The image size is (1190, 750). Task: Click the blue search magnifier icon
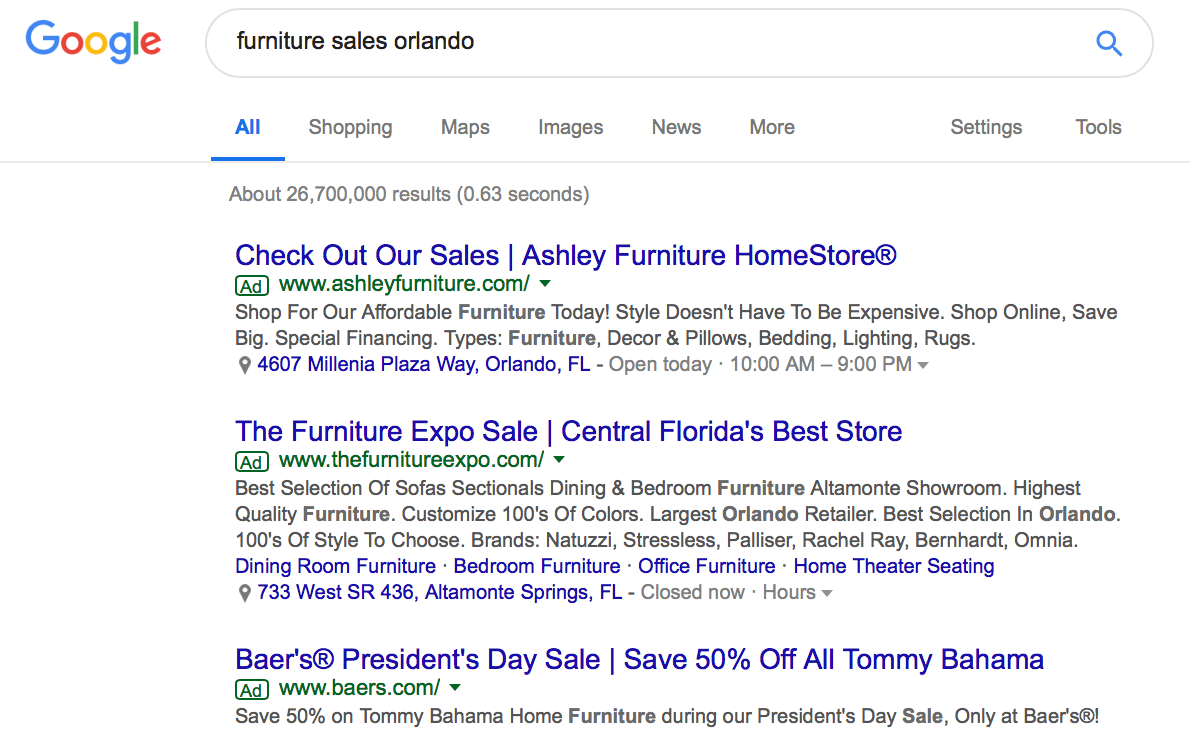[x=1109, y=43]
